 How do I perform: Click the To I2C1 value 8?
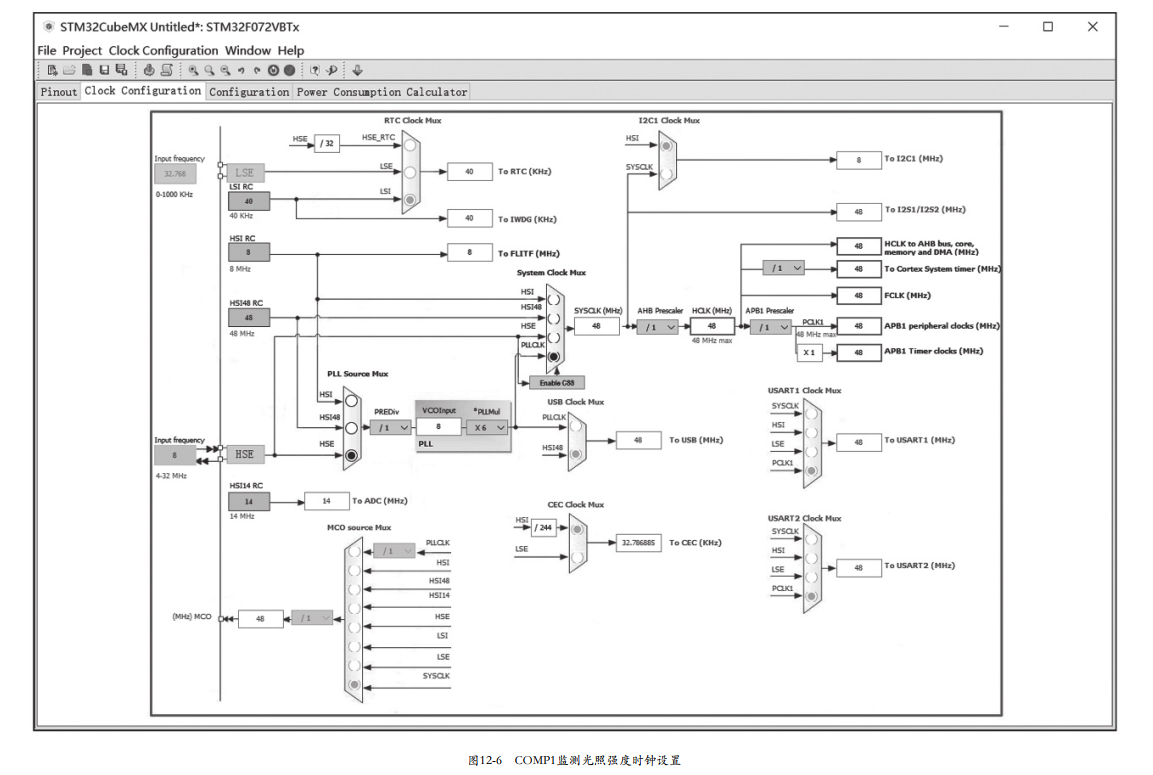(859, 160)
